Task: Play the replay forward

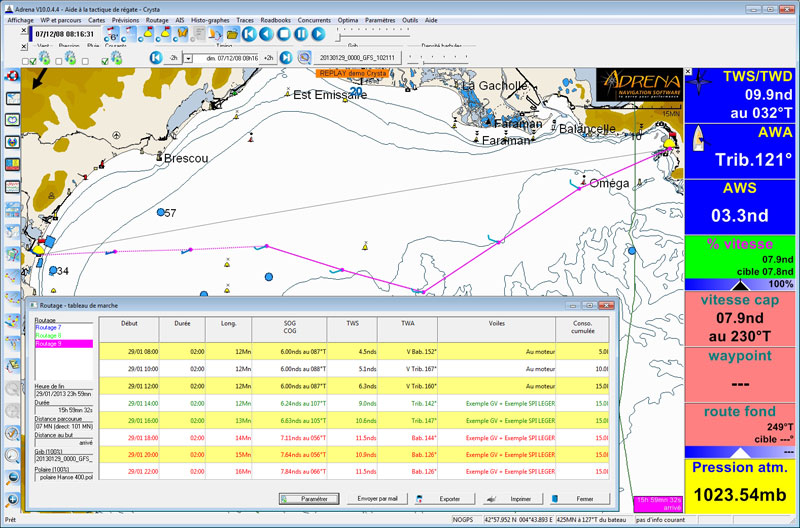Action: [318, 34]
